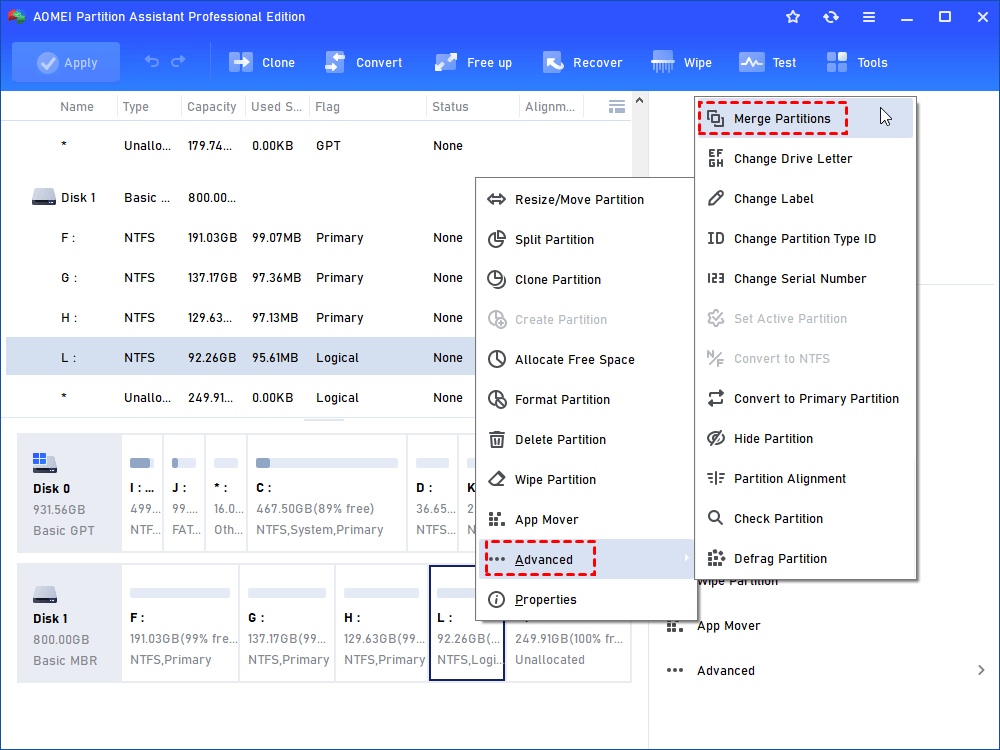The height and width of the screenshot is (750, 1000).
Task: Click the Disk 1 block in disk map
Action: (x=69, y=624)
